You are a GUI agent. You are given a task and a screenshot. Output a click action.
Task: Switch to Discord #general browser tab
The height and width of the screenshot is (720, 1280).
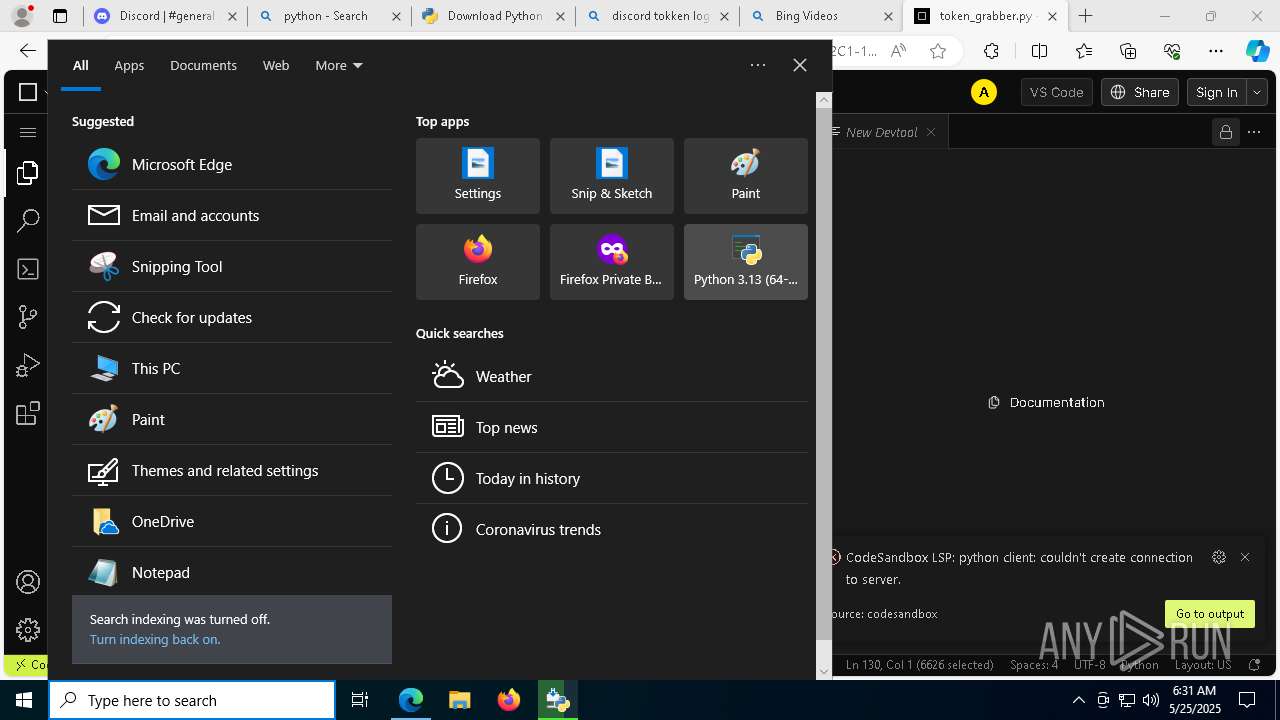(x=166, y=16)
